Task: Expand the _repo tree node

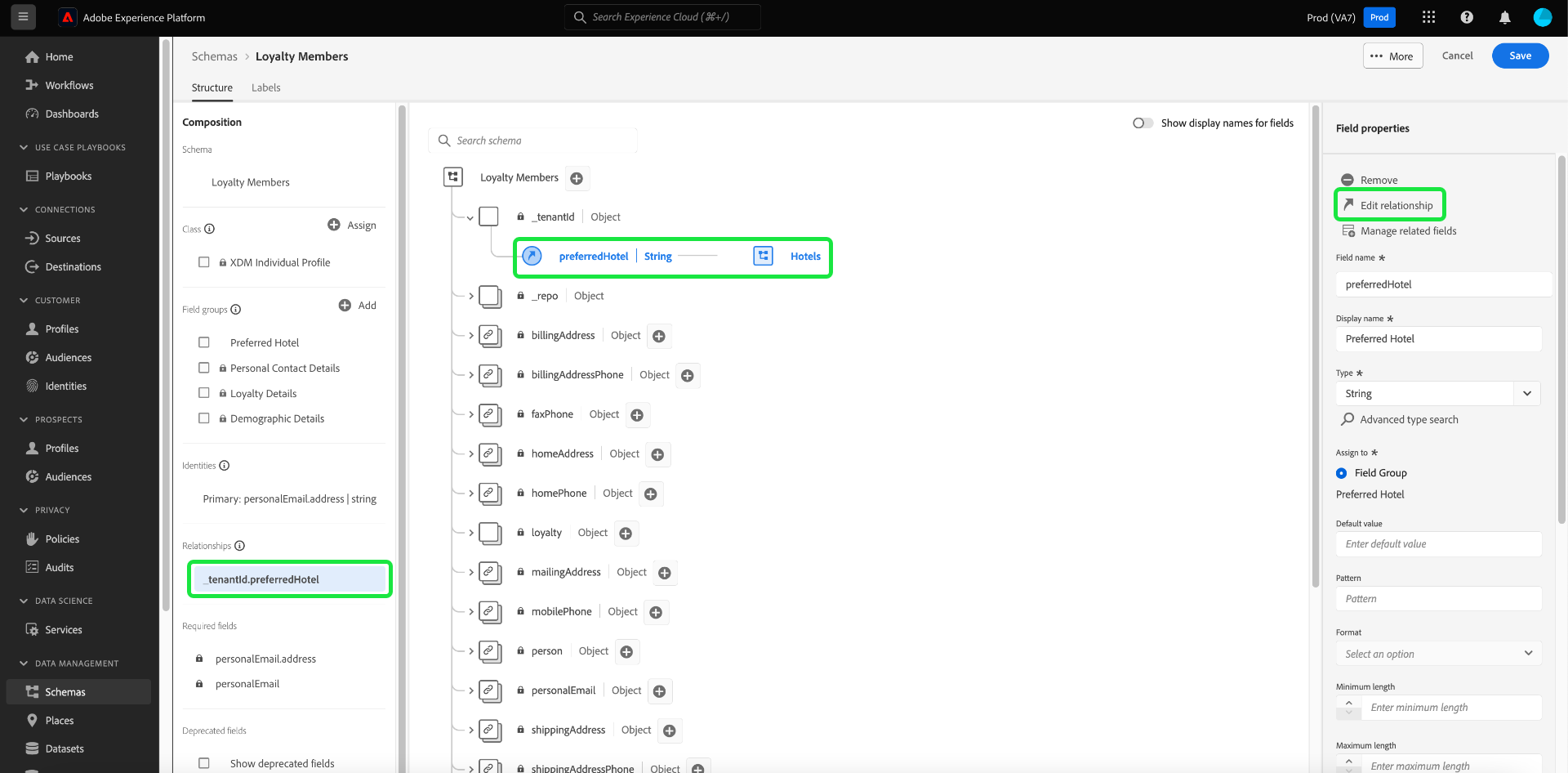Action: tap(471, 296)
